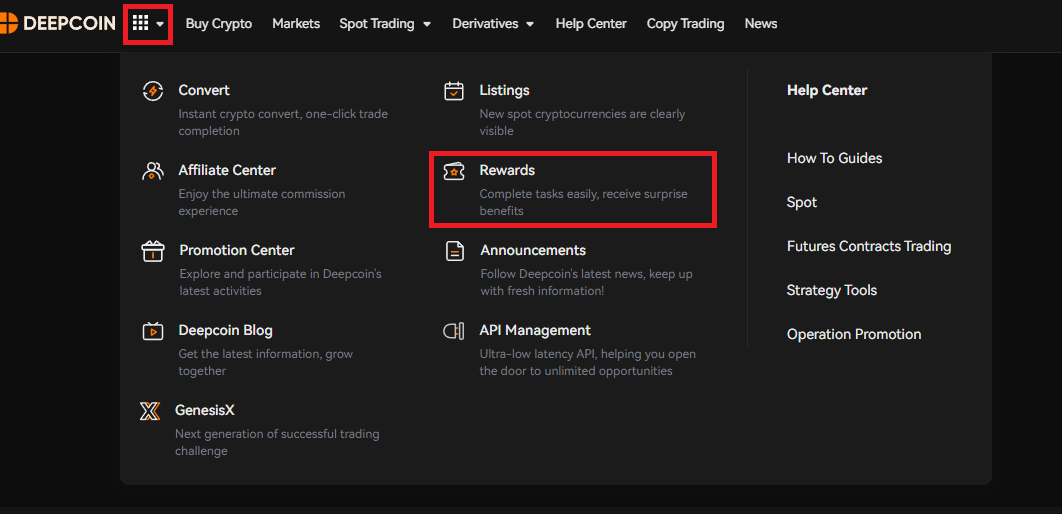Go to Copy Trading in navigation

(685, 23)
